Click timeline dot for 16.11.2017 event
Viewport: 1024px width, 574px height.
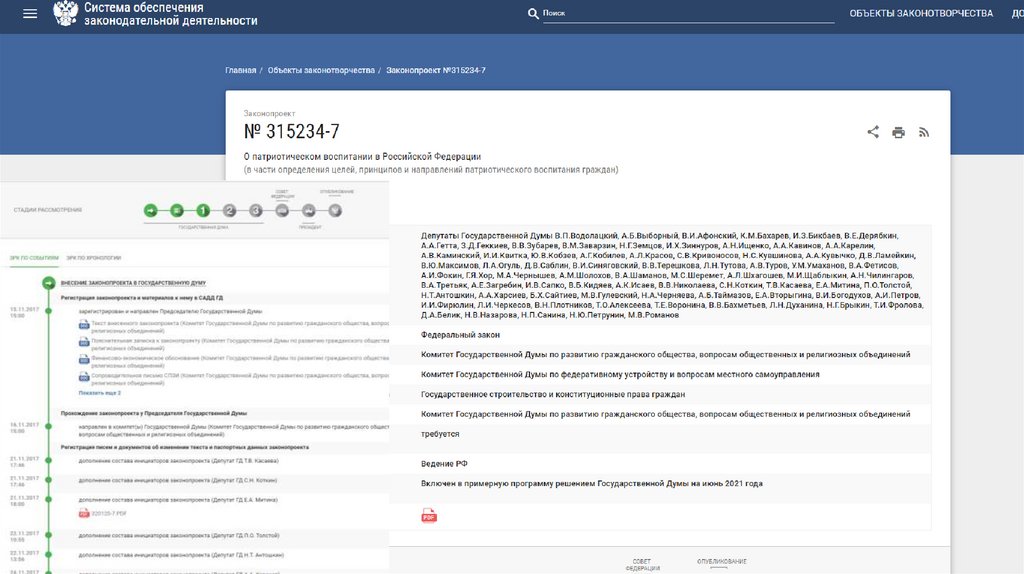(48, 426)
